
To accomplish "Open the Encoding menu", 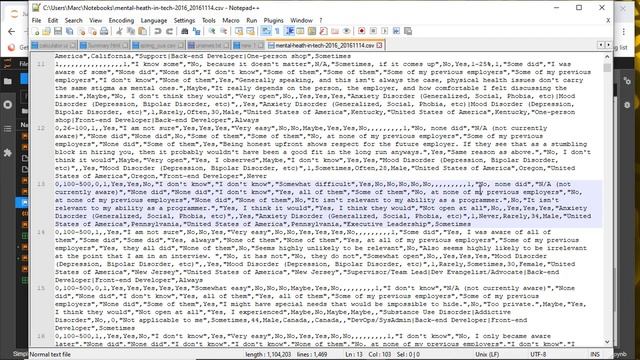I will coord(121,20).
